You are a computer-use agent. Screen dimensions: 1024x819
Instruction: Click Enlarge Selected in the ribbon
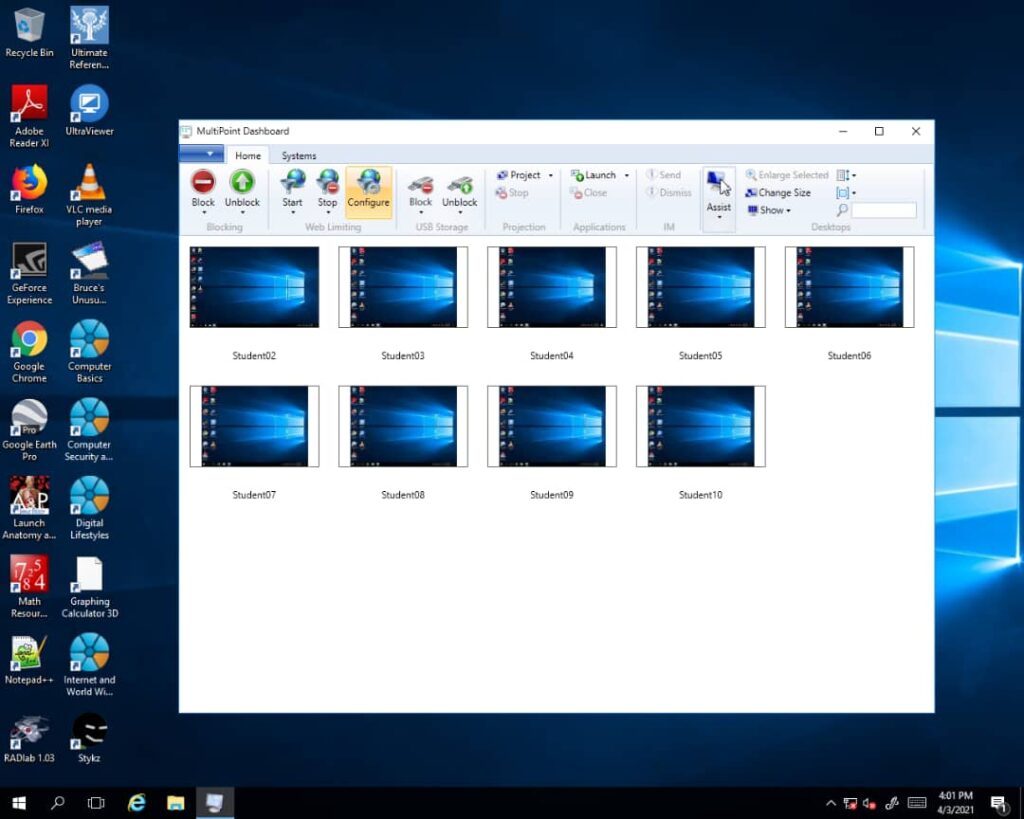787,175
